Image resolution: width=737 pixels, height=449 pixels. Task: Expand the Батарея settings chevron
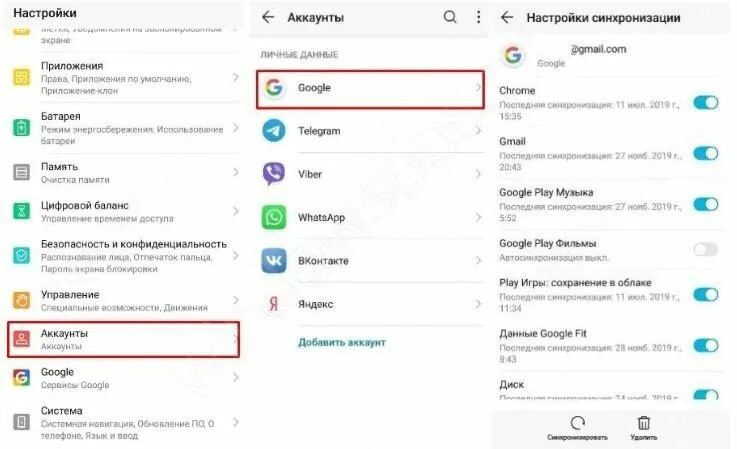pyautogui.click(x=236, y=128)
